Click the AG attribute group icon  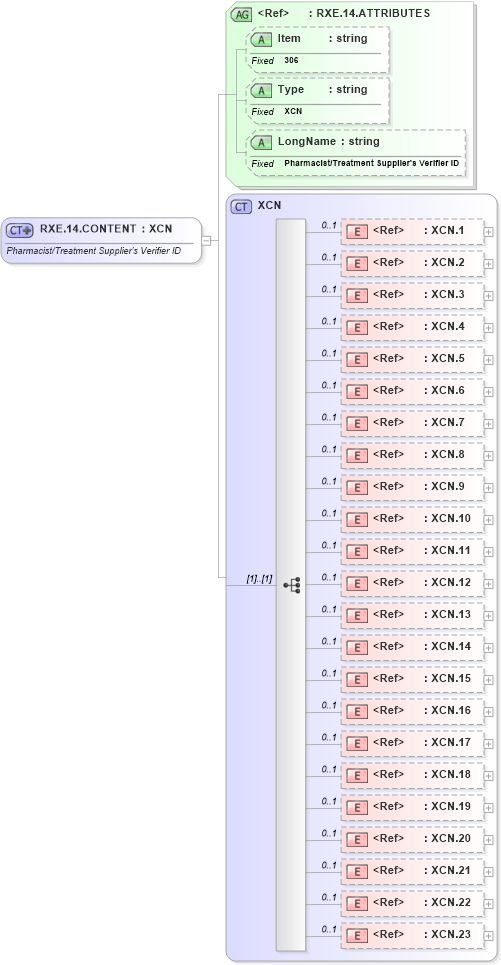[x=241, y=15]
